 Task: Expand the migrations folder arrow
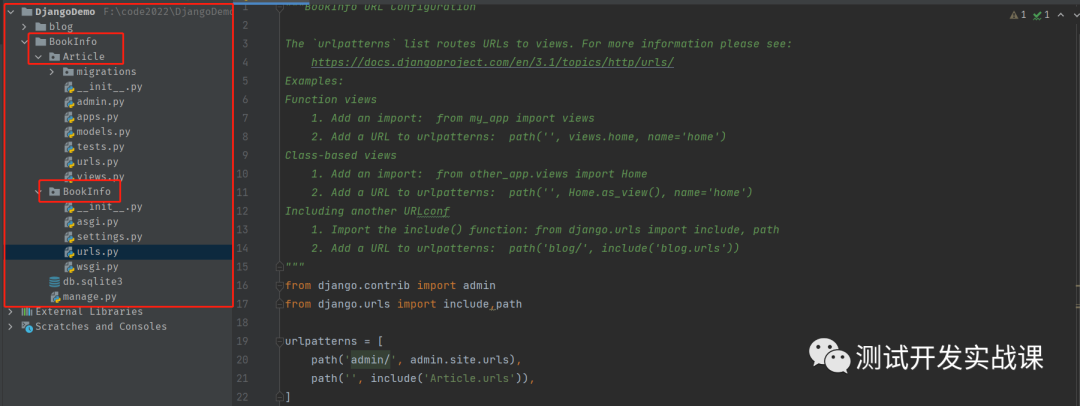click(53, 72)
